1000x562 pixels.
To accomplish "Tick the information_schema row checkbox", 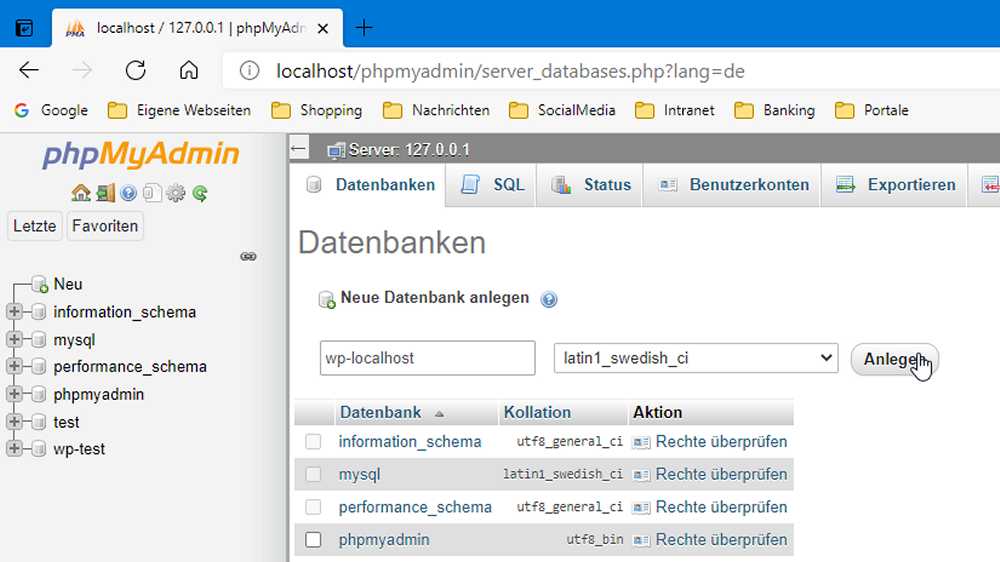I will pos(313,441).
